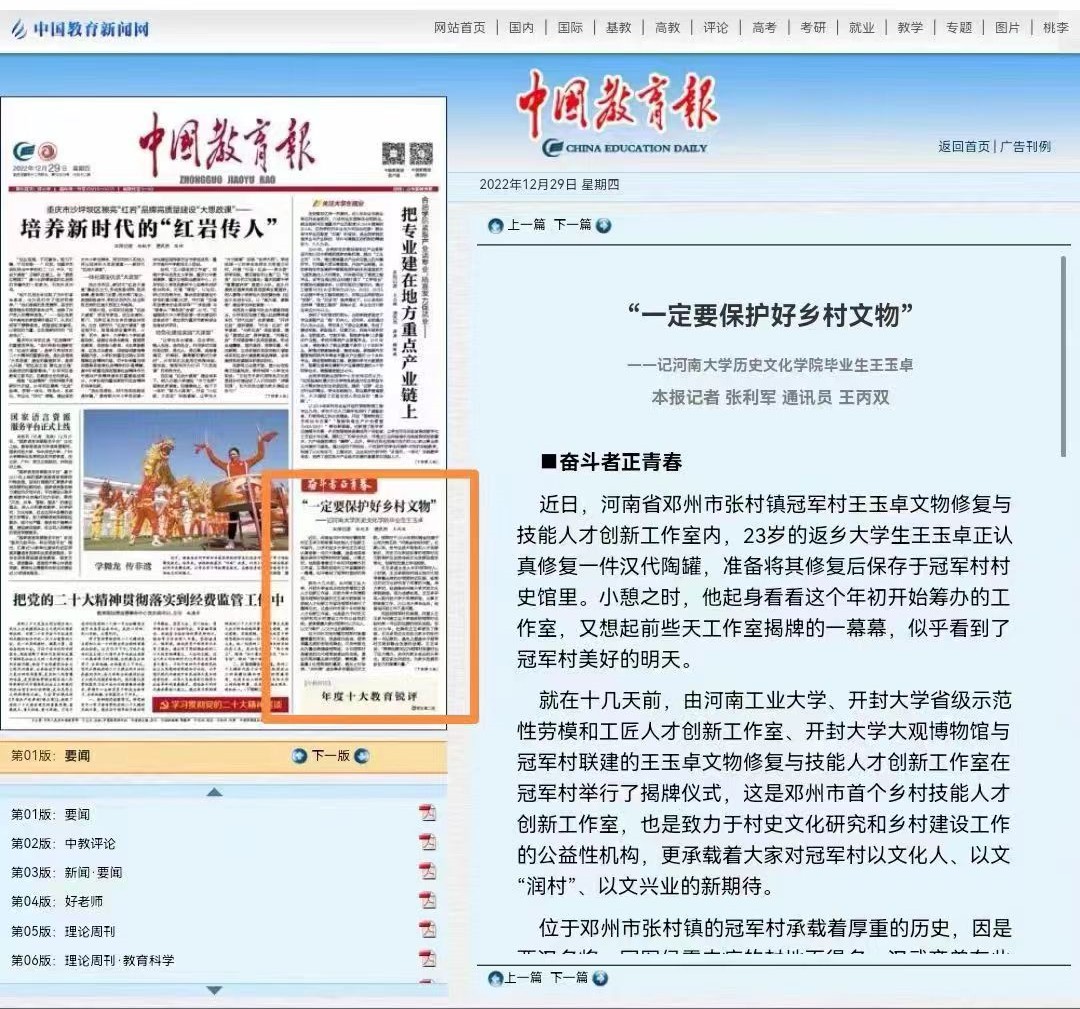Open PDF for 第04版 好老师
Screen dimensions: 1080x1009
pyautogui.click(x=428, y=900)
